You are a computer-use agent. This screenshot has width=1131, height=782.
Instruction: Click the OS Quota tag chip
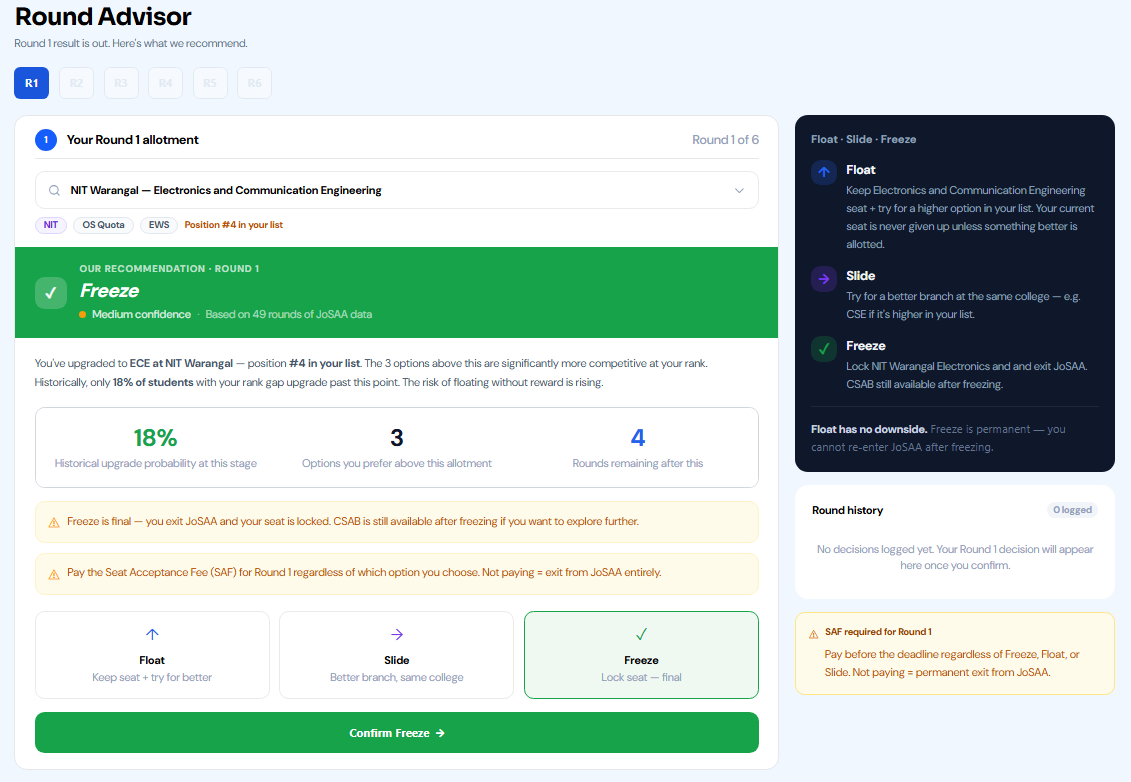103,225
